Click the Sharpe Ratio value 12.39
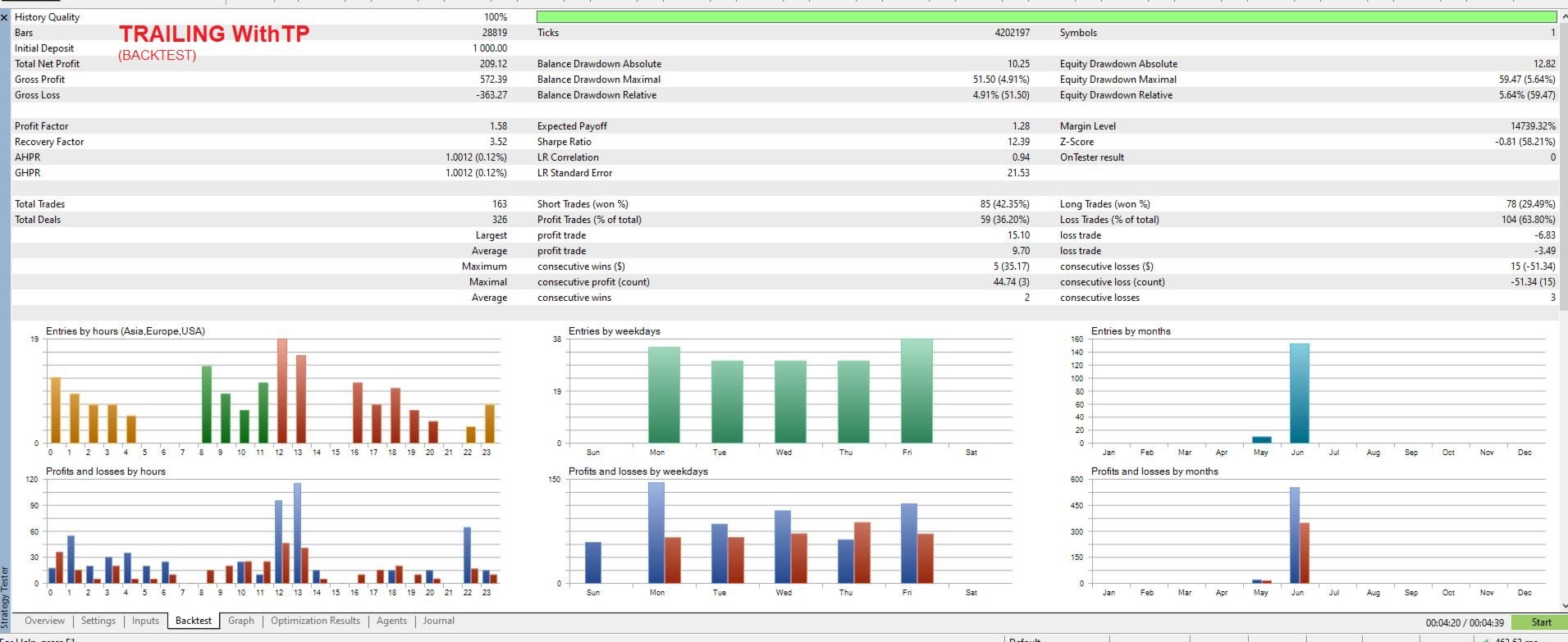The width and height of the screenshot is (1568, 642). tap(1018, 142)
